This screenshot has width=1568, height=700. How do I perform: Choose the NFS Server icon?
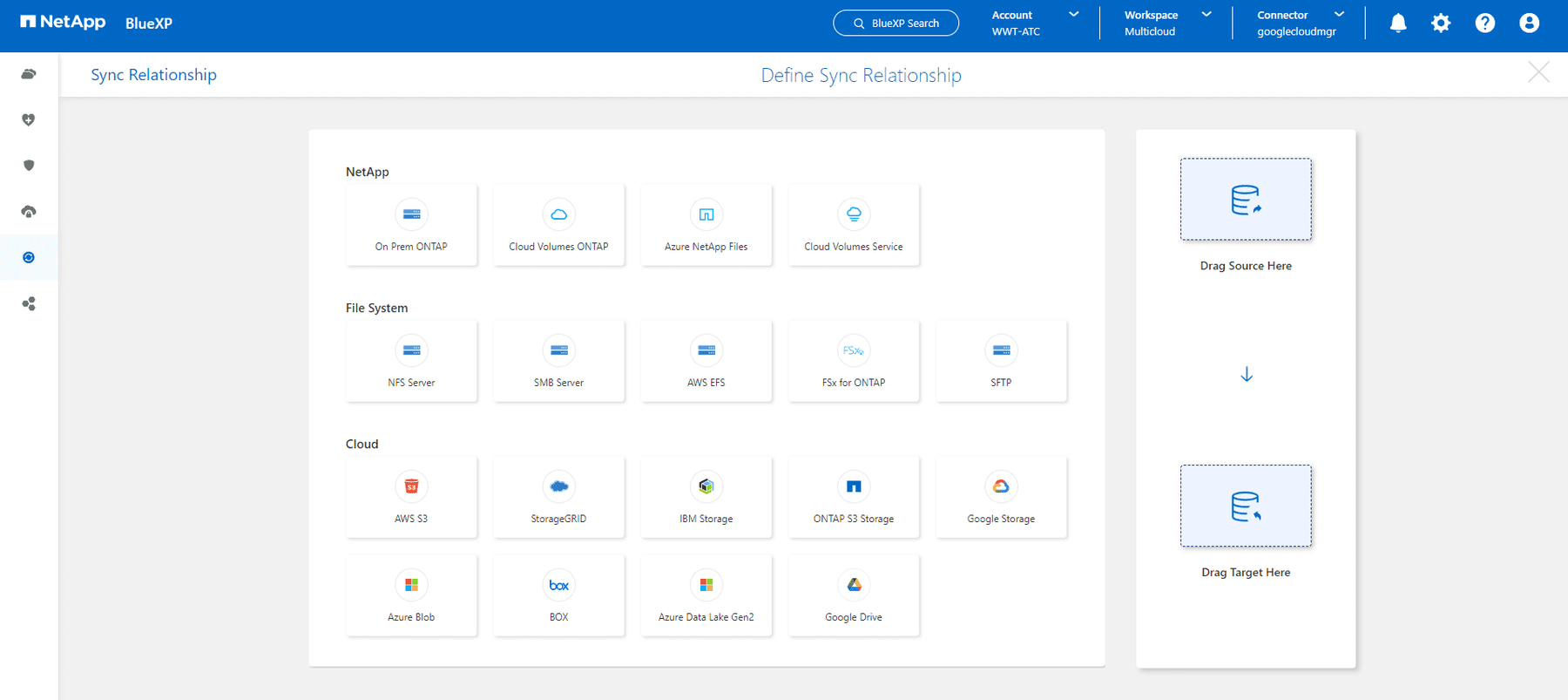(411, 350)
